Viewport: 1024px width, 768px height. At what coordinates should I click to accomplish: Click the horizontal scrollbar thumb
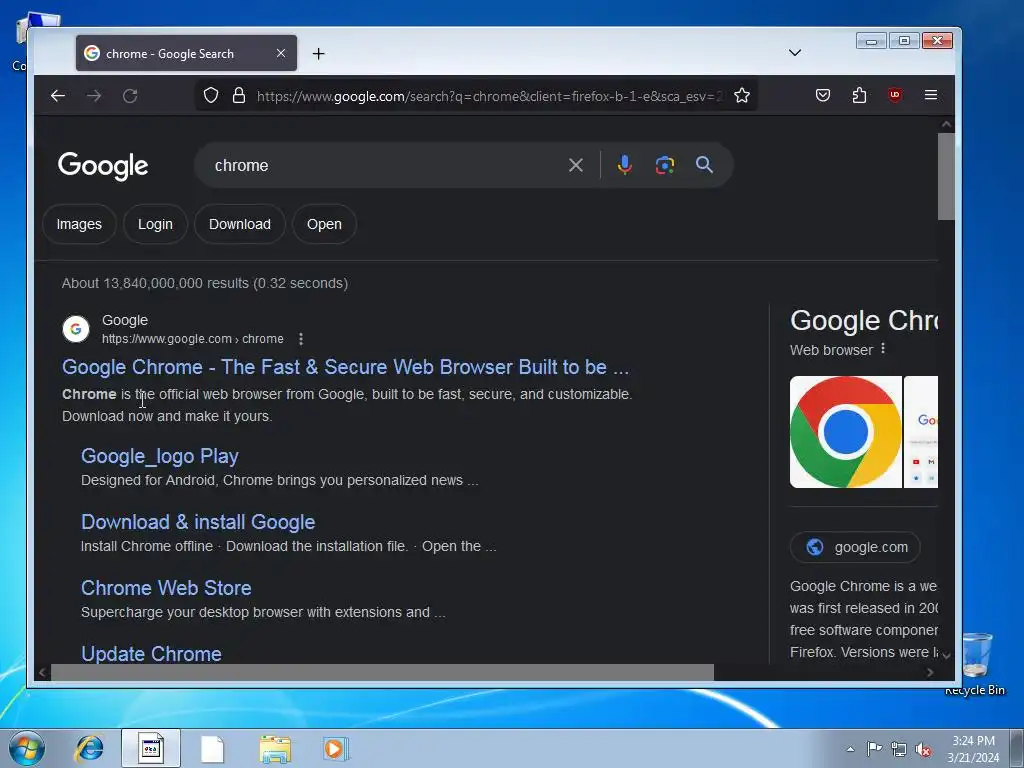tap(382, 672)
